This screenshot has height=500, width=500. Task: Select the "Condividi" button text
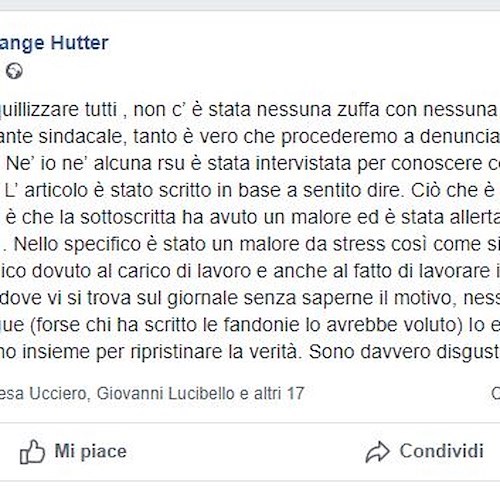(442, 451)
